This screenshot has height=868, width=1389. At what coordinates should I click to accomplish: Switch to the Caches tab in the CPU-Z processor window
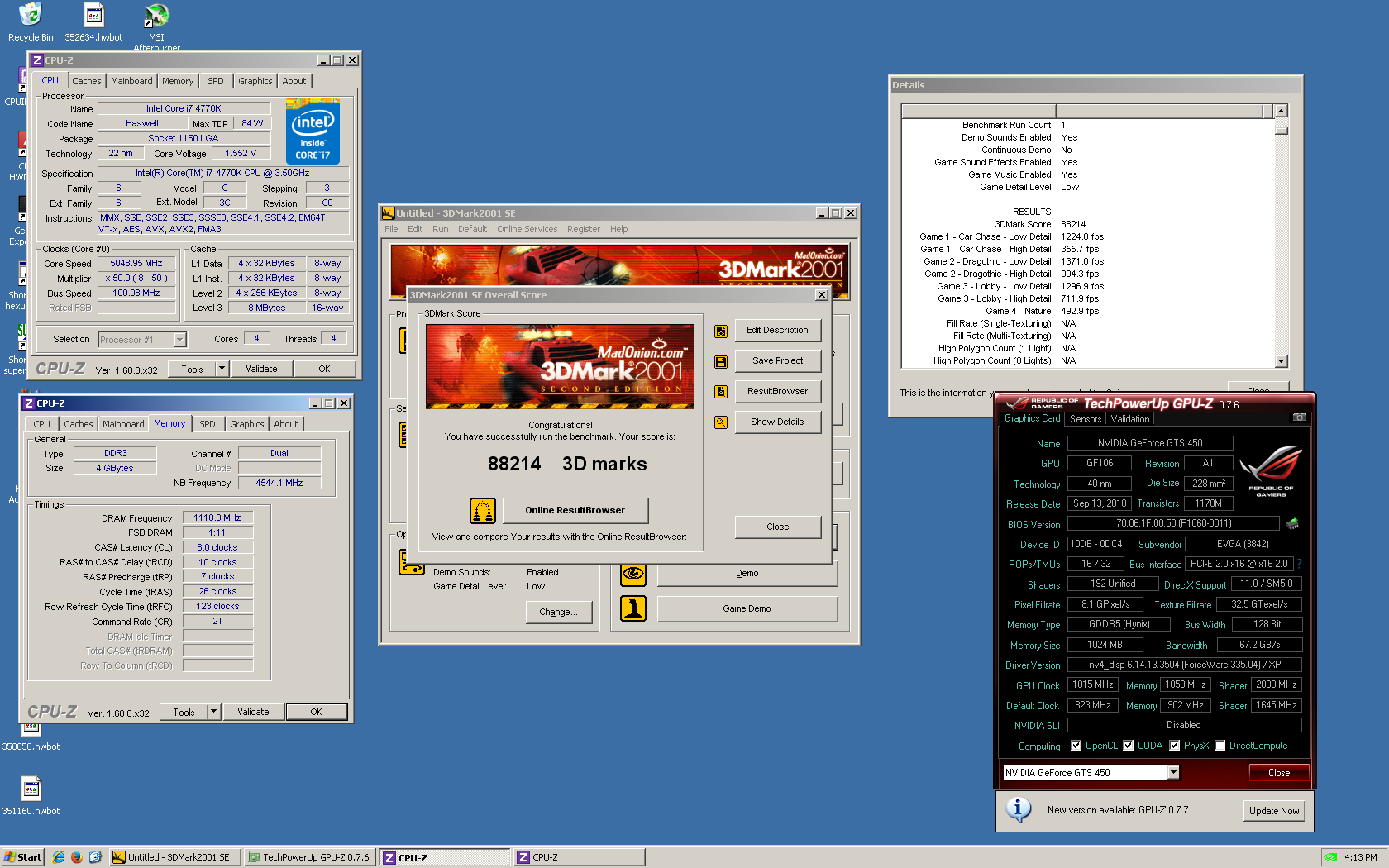(86, 81)
